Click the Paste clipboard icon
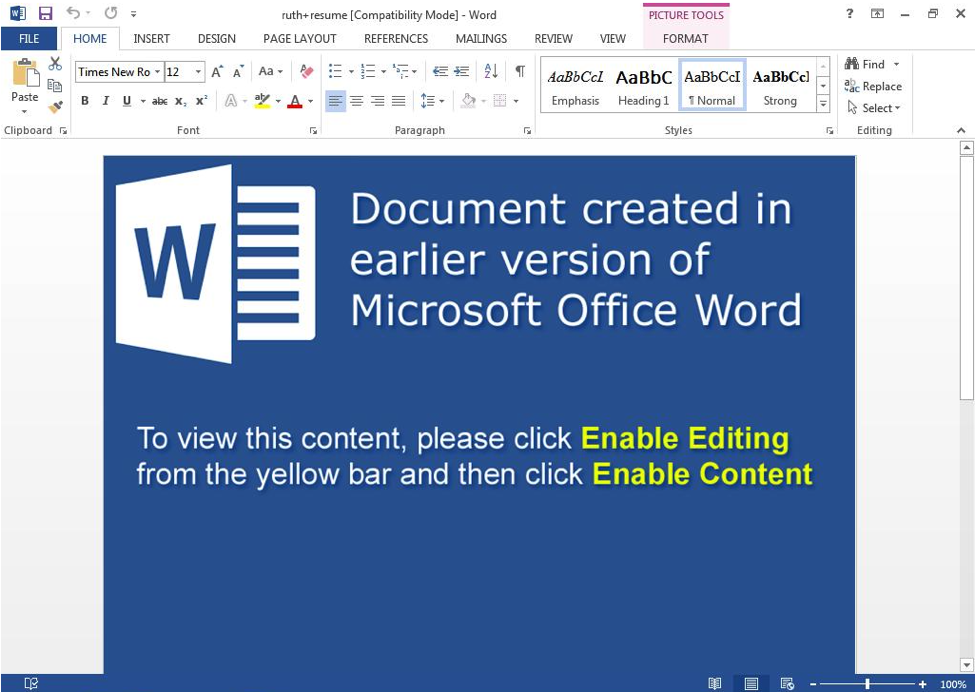This screenshot has width=975, height=692. click(25, 73)
